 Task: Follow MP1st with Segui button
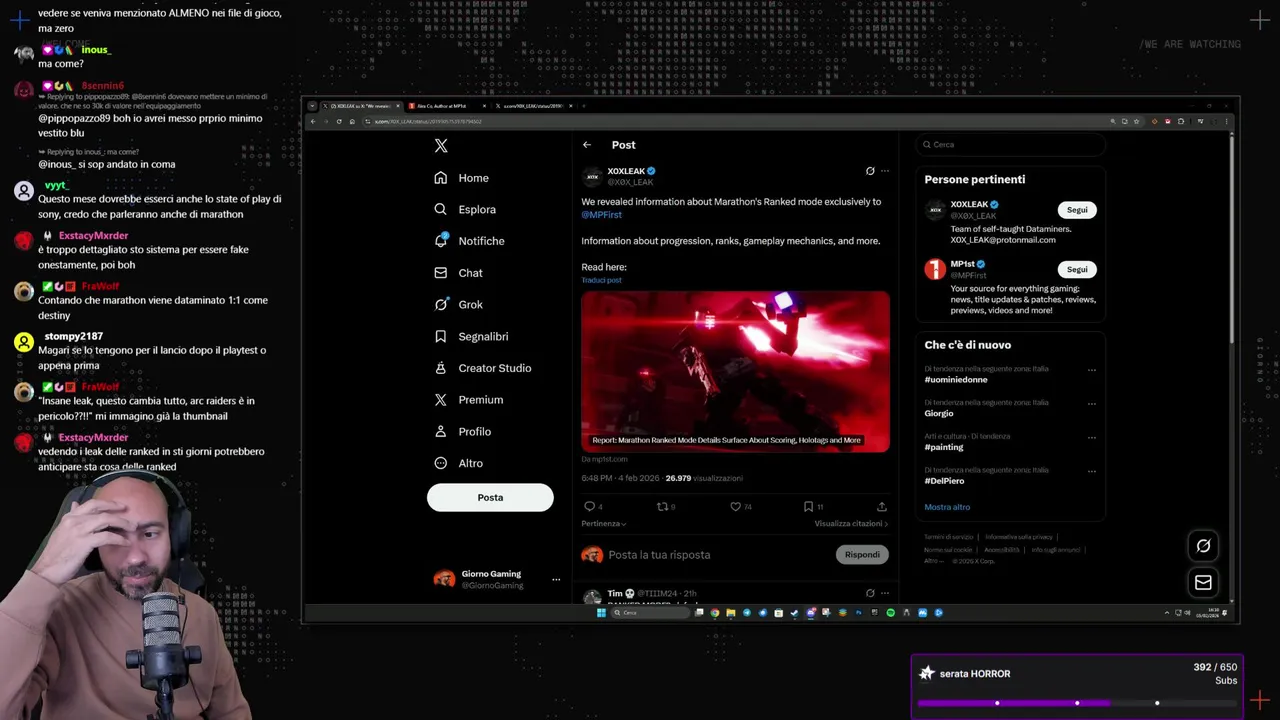1077,269
